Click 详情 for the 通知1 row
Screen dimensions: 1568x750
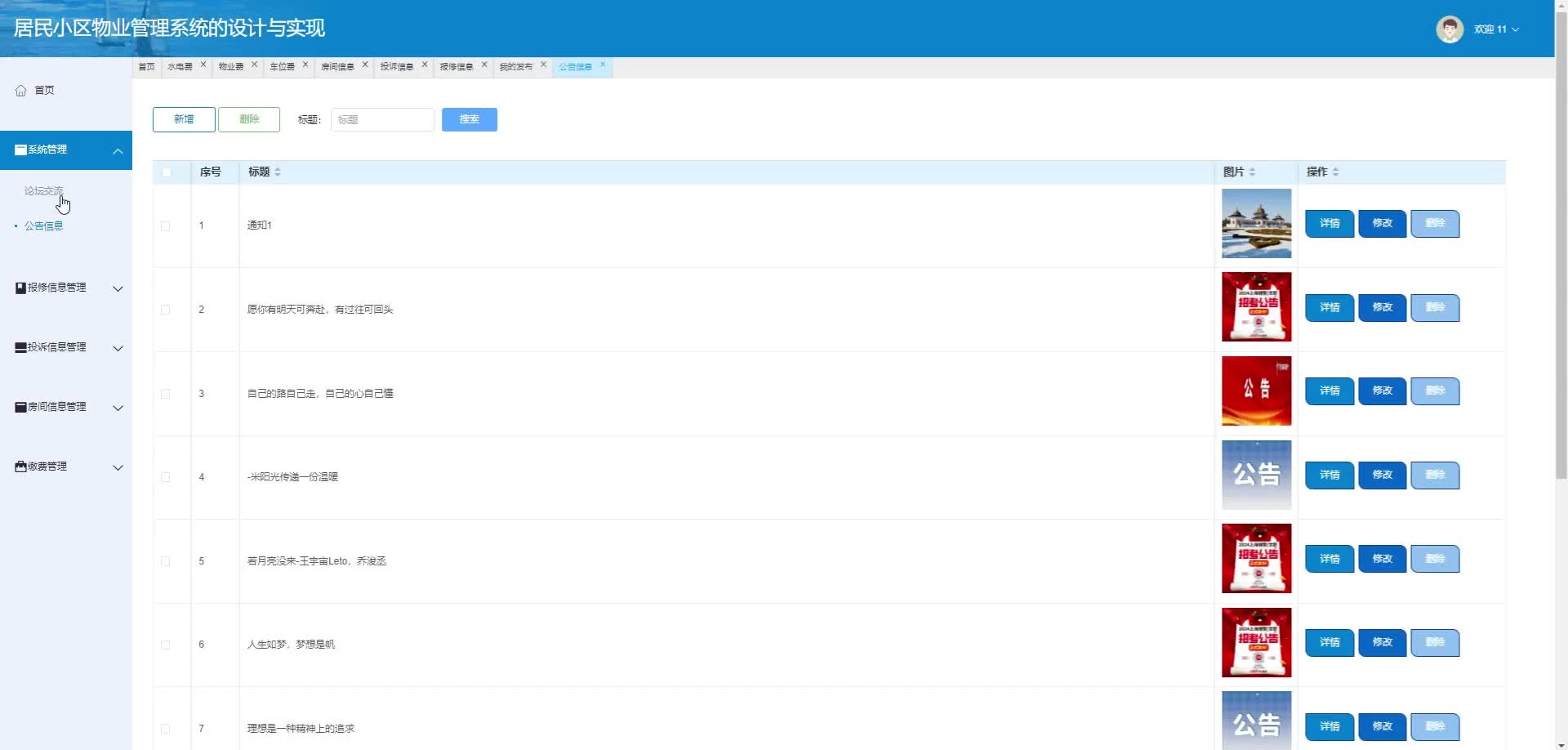[1330, 223]
